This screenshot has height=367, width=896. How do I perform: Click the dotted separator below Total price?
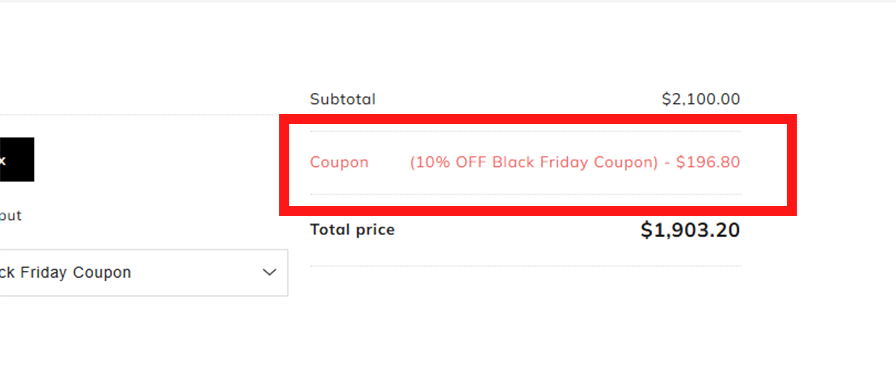526,266
